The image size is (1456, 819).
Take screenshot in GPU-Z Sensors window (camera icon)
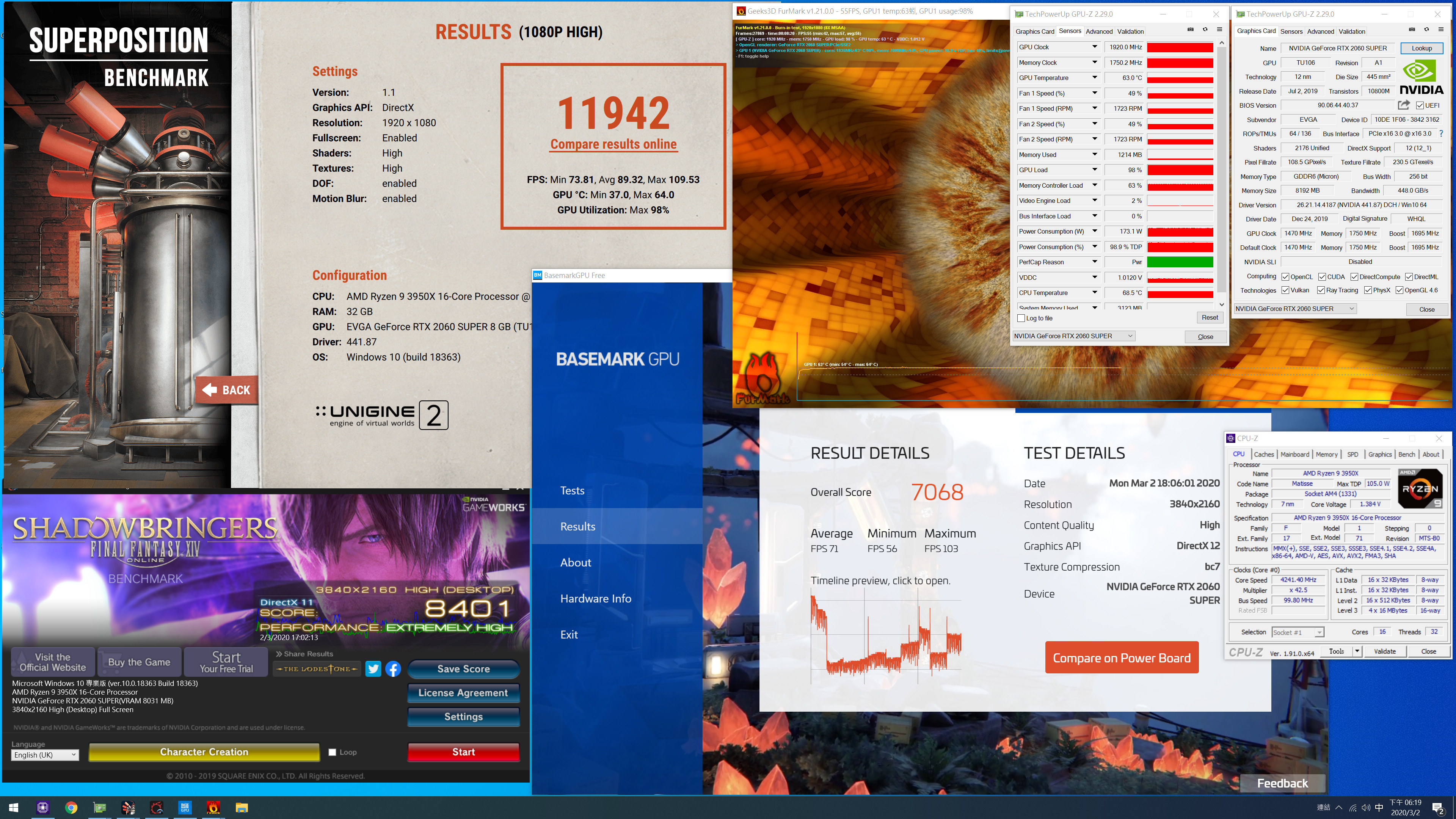pyautogui.click(x=1190, y=30)
